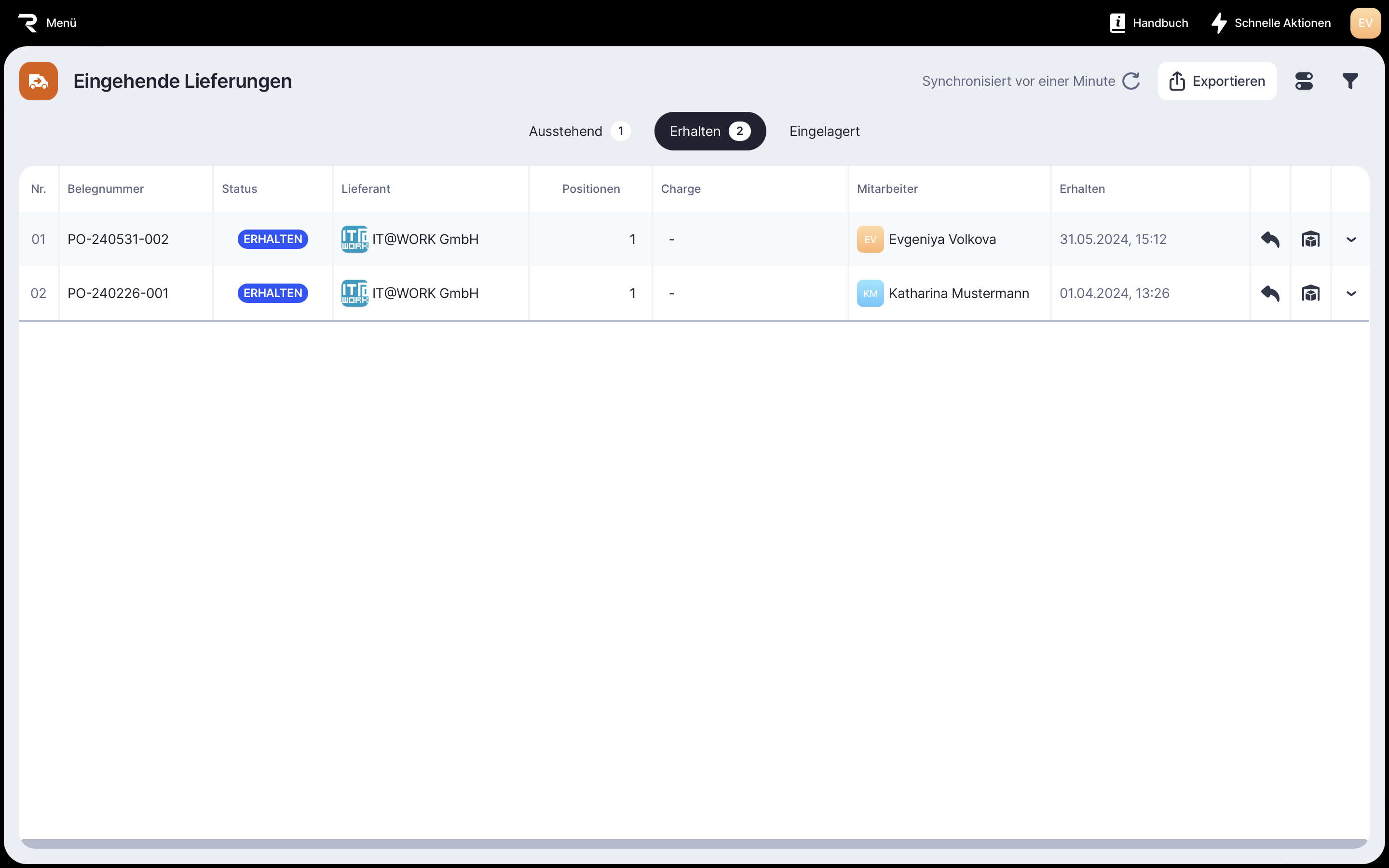Sort by the Belegnummer column header
The height and width of the screenshot is (868, 1389).
[106, 189]
